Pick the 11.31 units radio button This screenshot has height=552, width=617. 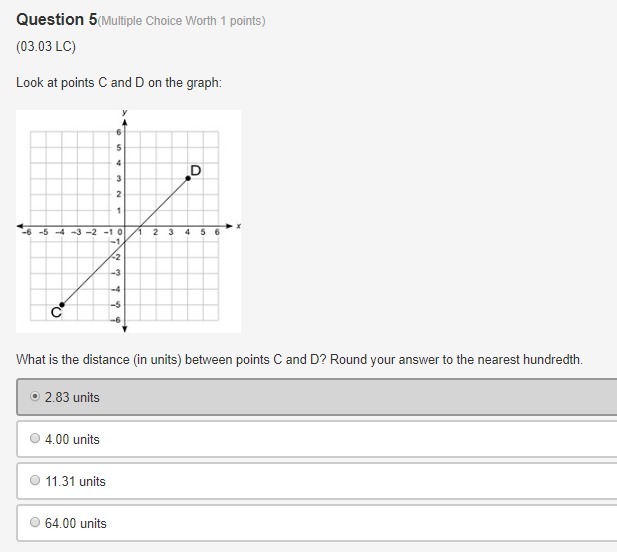point(35,480)
